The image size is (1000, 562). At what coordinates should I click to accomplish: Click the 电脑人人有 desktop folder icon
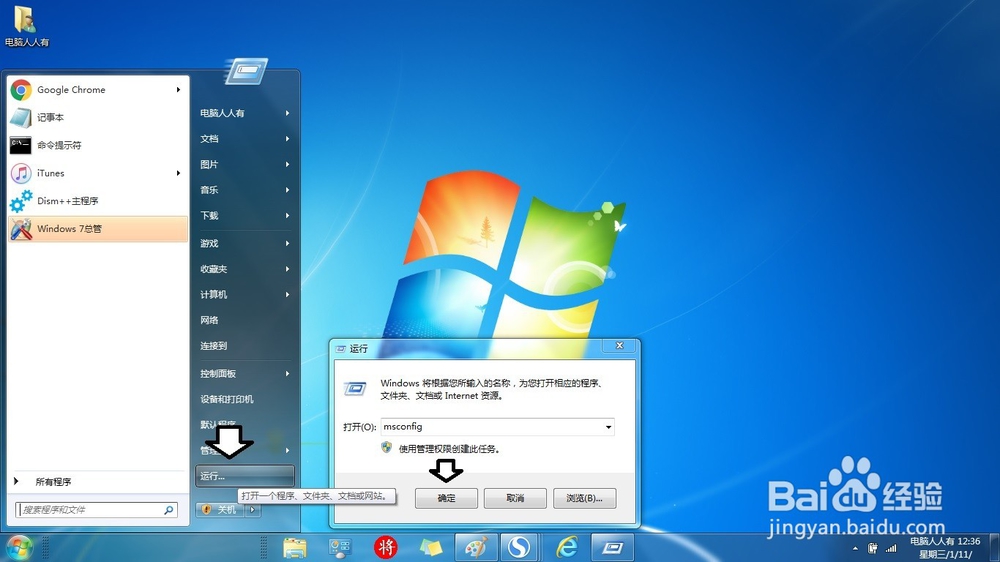26,27
